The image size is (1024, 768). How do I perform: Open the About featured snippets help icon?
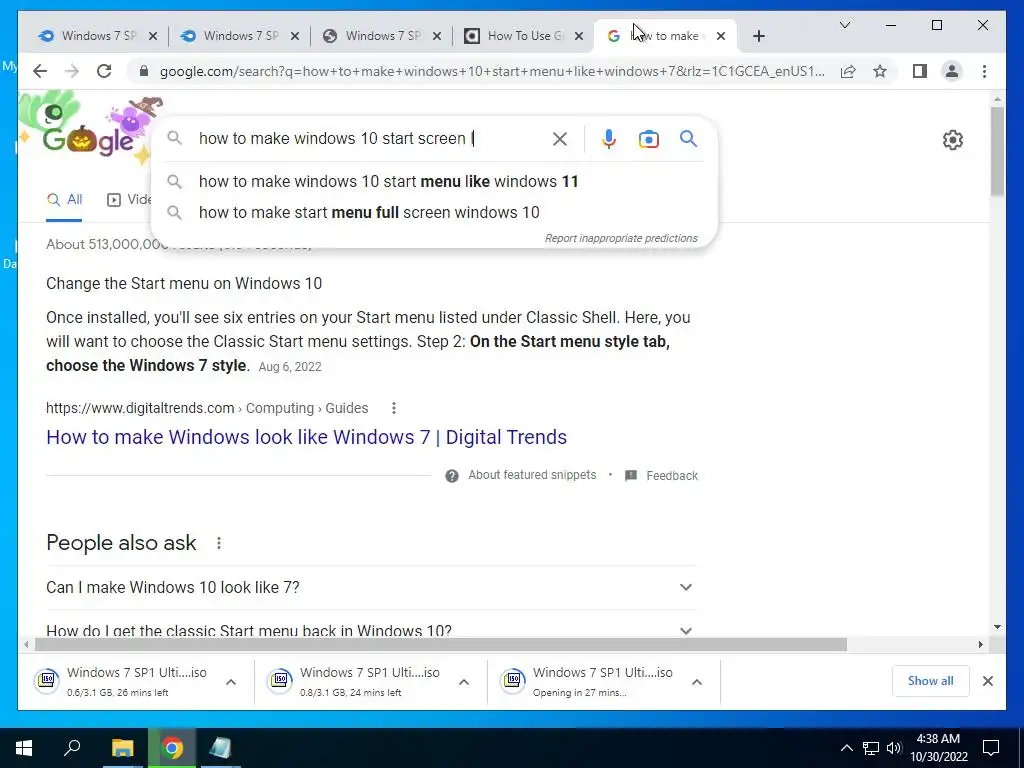coord(452,475)
